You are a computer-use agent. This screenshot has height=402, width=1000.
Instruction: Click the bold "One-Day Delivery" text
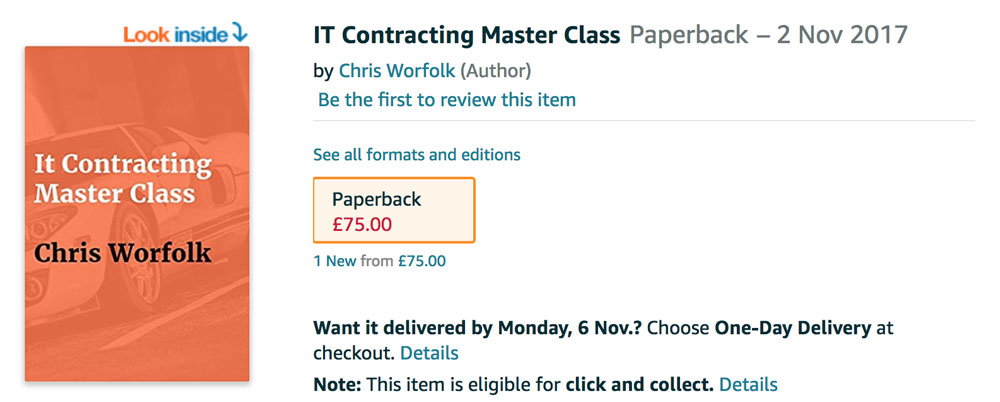pos(793,327)
